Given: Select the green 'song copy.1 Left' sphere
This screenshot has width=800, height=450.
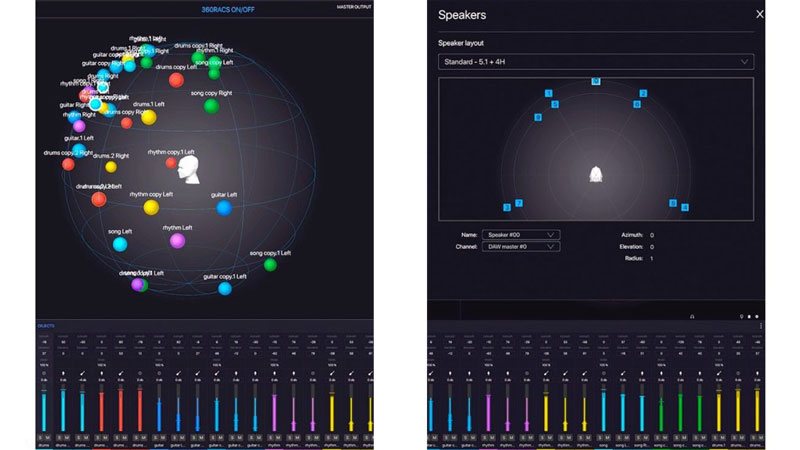Looking at the screenshot, I should (x=270, y=265).
